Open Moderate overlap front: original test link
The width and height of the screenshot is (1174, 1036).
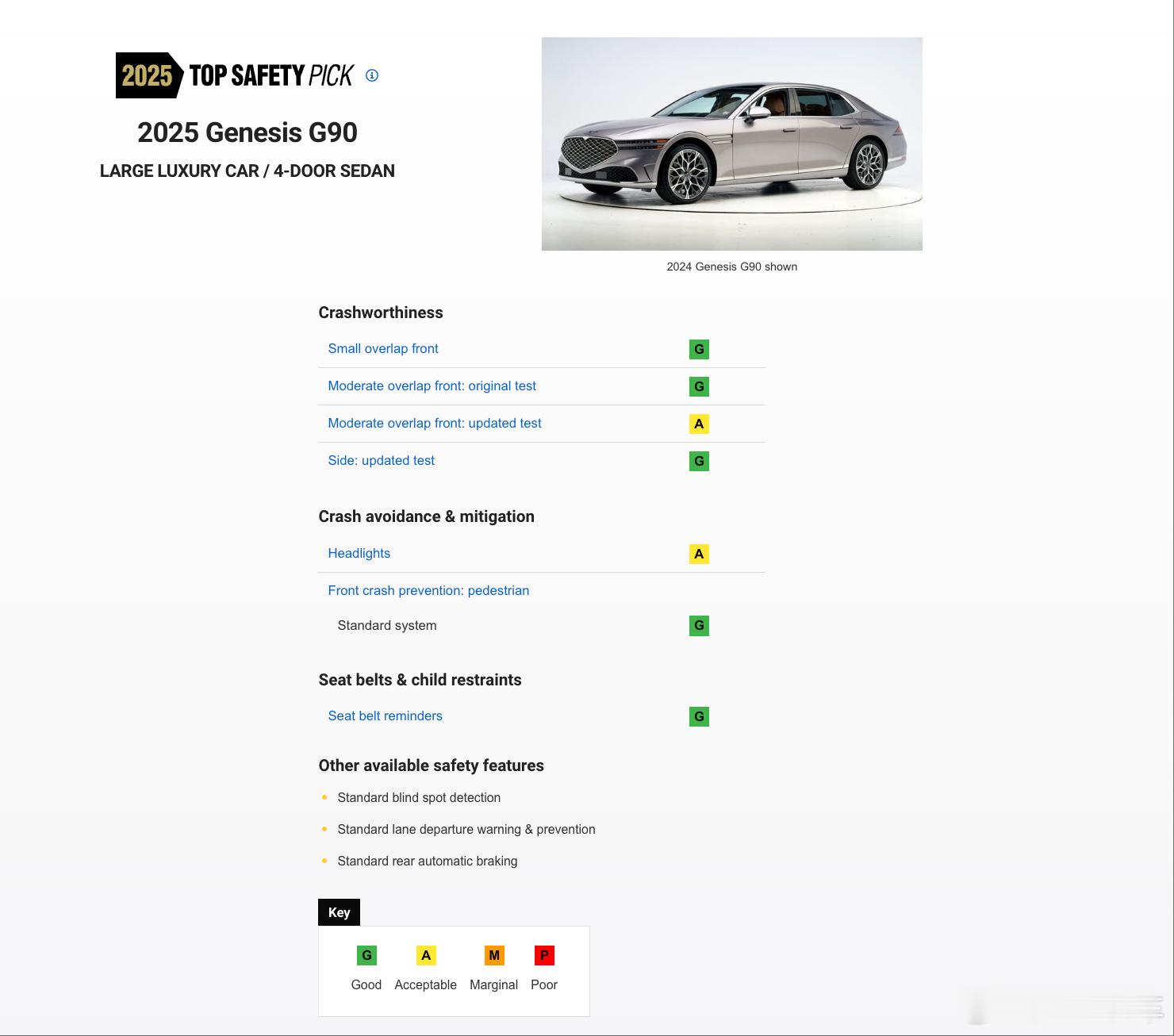[x=432, y=386]
